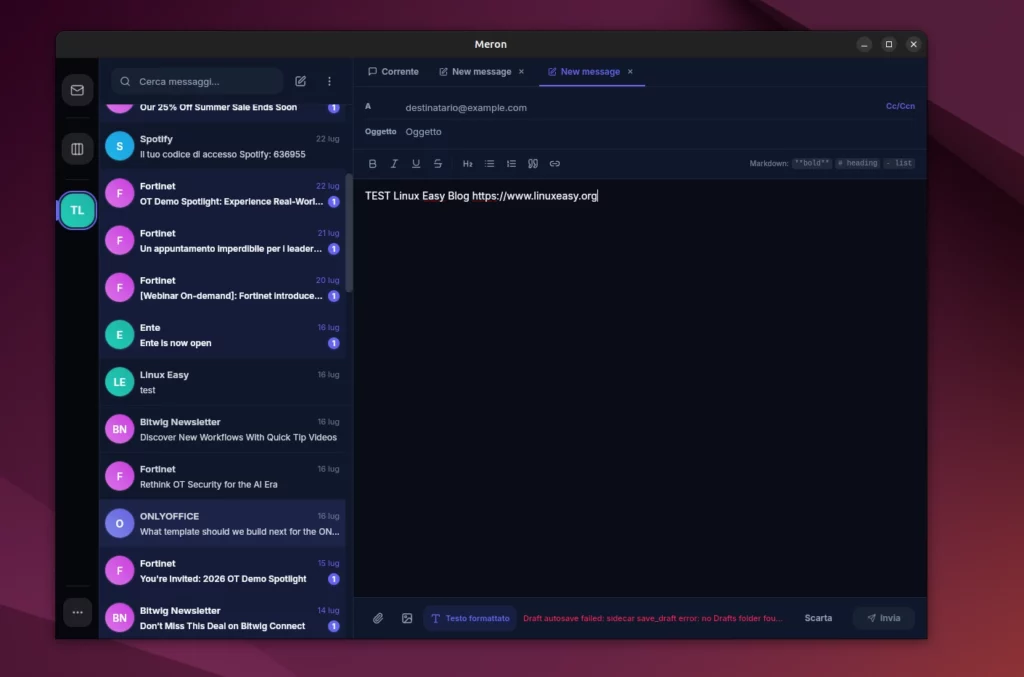The image size is (1024, 677).
Task: Open ONLYOFFICE template message
Action: click(x=223, y=524)
